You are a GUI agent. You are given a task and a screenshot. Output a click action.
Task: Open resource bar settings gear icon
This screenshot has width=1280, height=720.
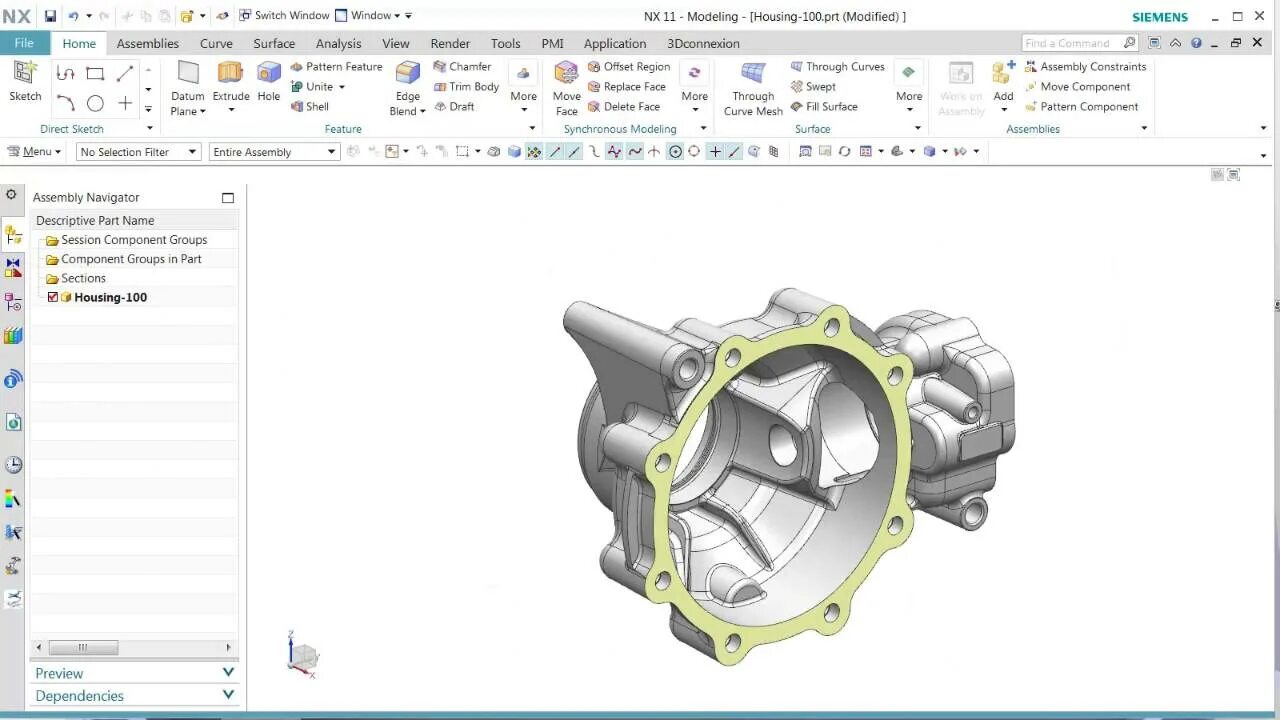(x=11, y=195)
